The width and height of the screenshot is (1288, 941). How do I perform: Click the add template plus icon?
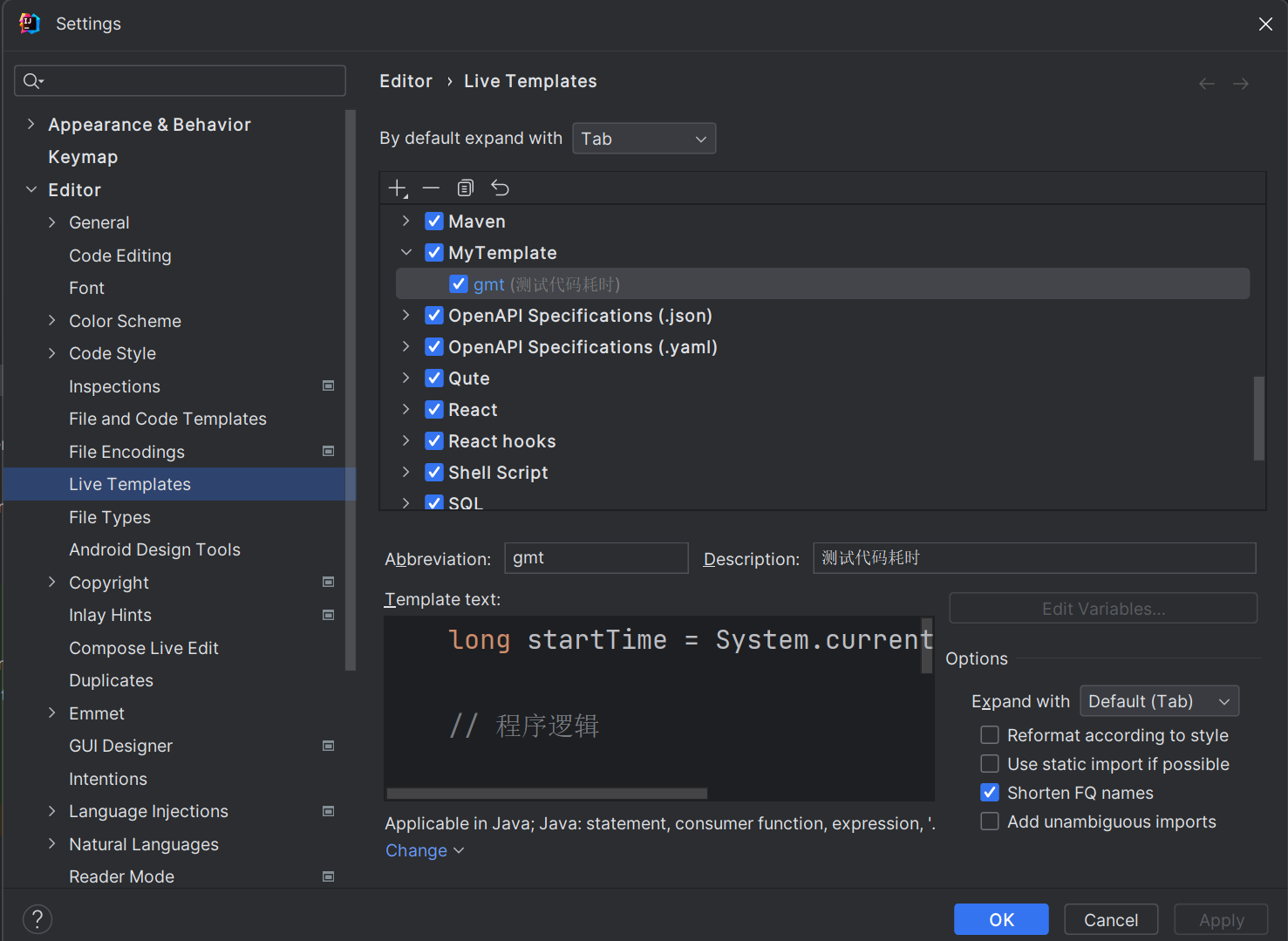398,188
